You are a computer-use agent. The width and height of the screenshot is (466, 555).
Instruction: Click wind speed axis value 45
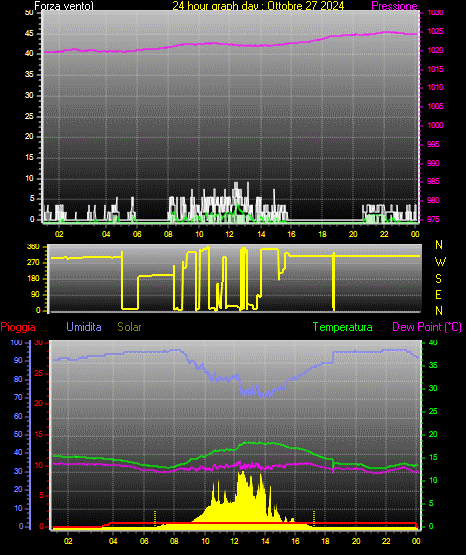click(x=29, y=33)
